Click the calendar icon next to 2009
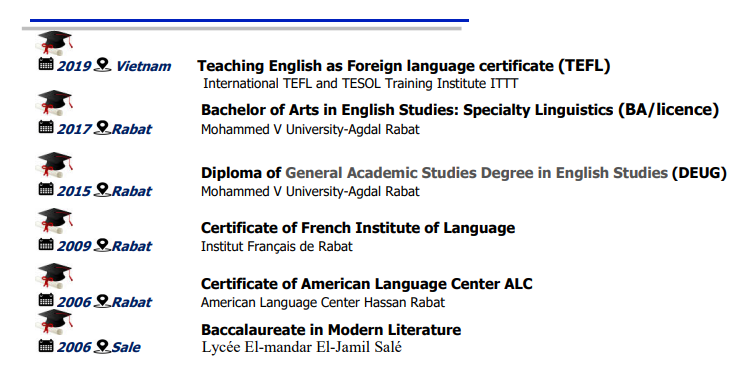This screenshot has height=369, width=736. point(46,244)
